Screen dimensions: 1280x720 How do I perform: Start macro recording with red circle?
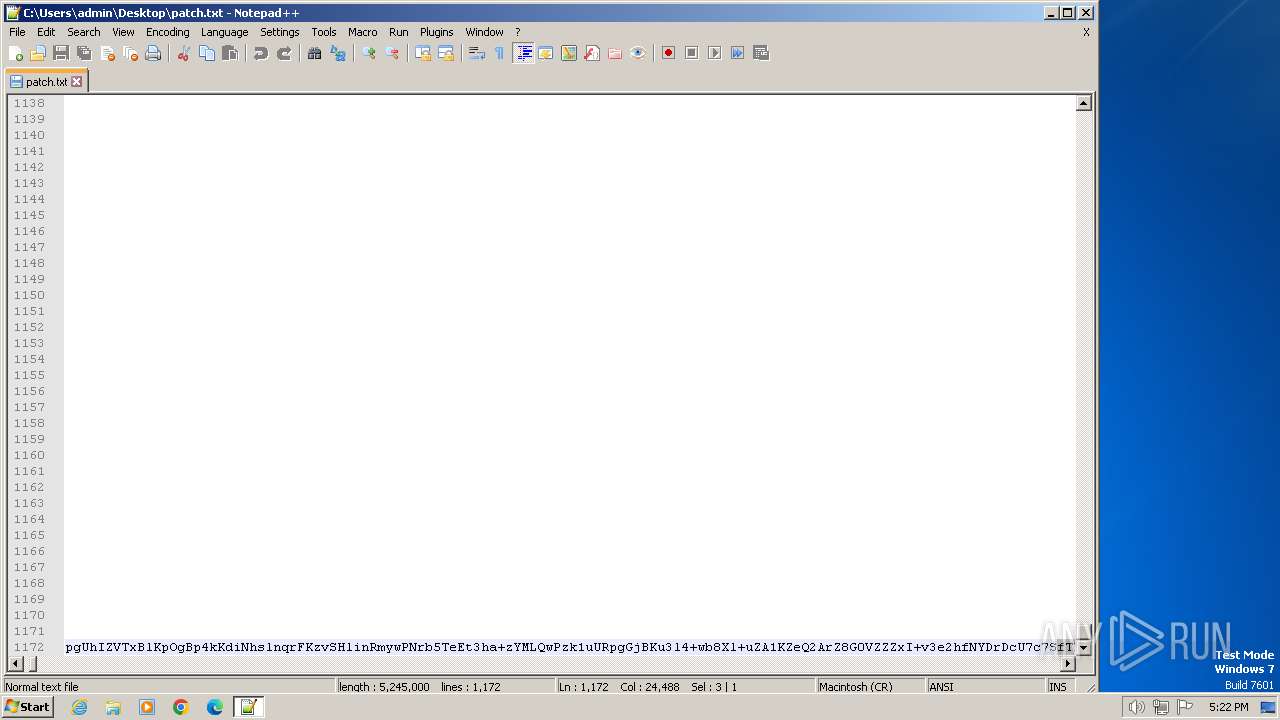tap(669, 53)
